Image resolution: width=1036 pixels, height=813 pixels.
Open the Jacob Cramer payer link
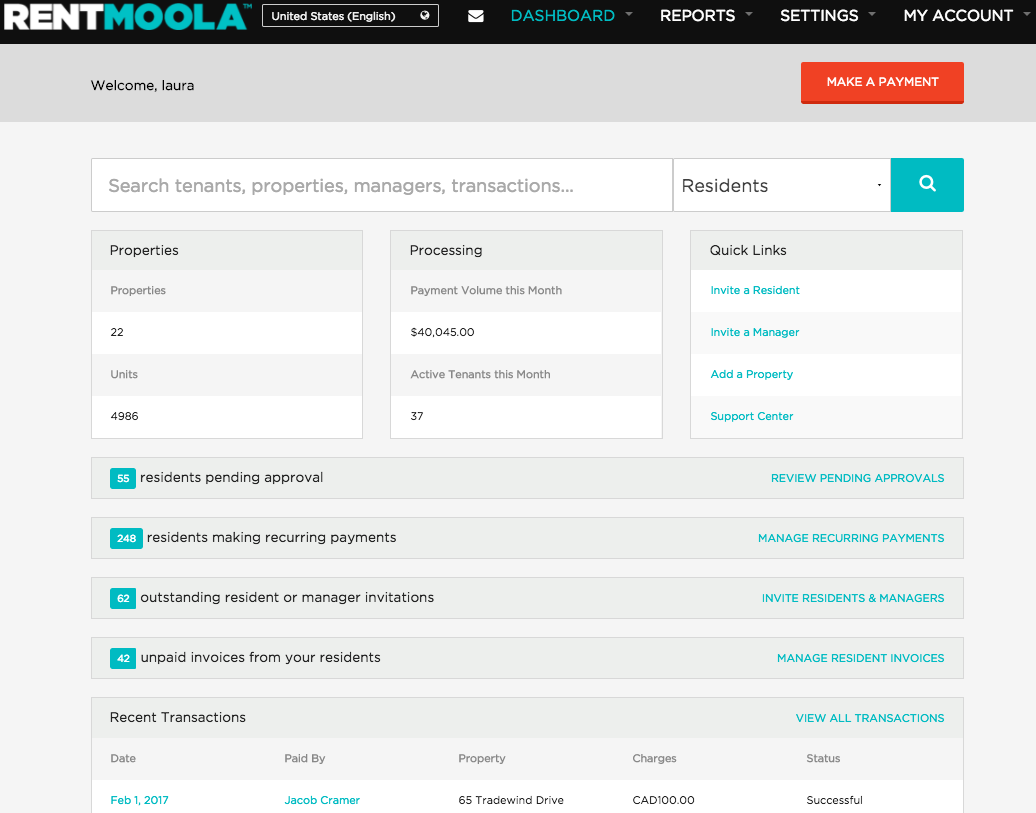[322, 800]
